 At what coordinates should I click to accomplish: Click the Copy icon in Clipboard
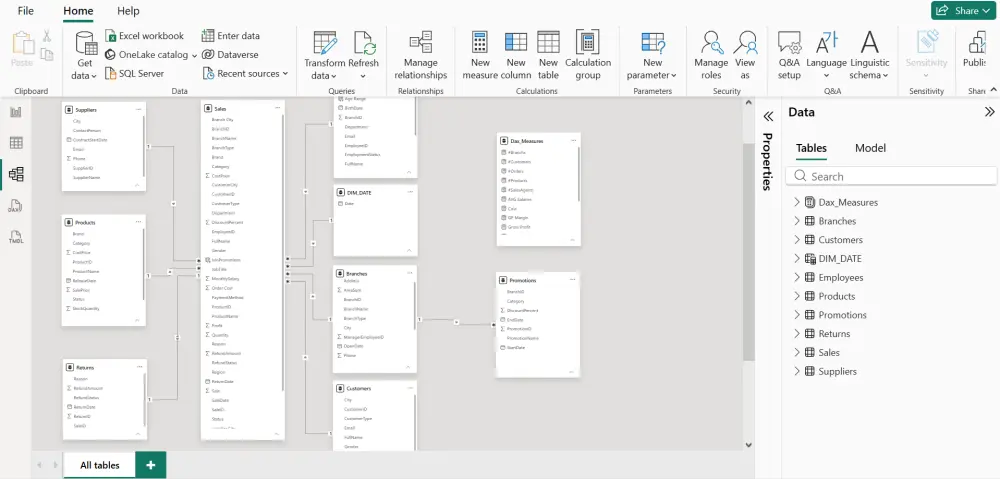click(x=47, y=55)
